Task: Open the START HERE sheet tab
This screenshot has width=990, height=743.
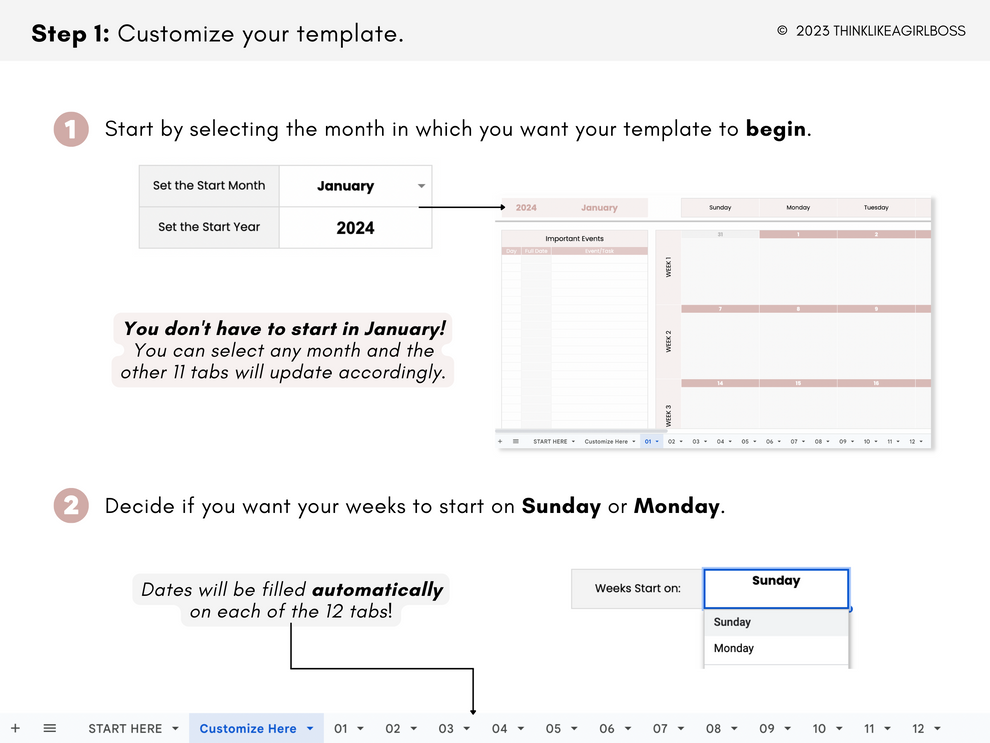Action: point(124,729)
